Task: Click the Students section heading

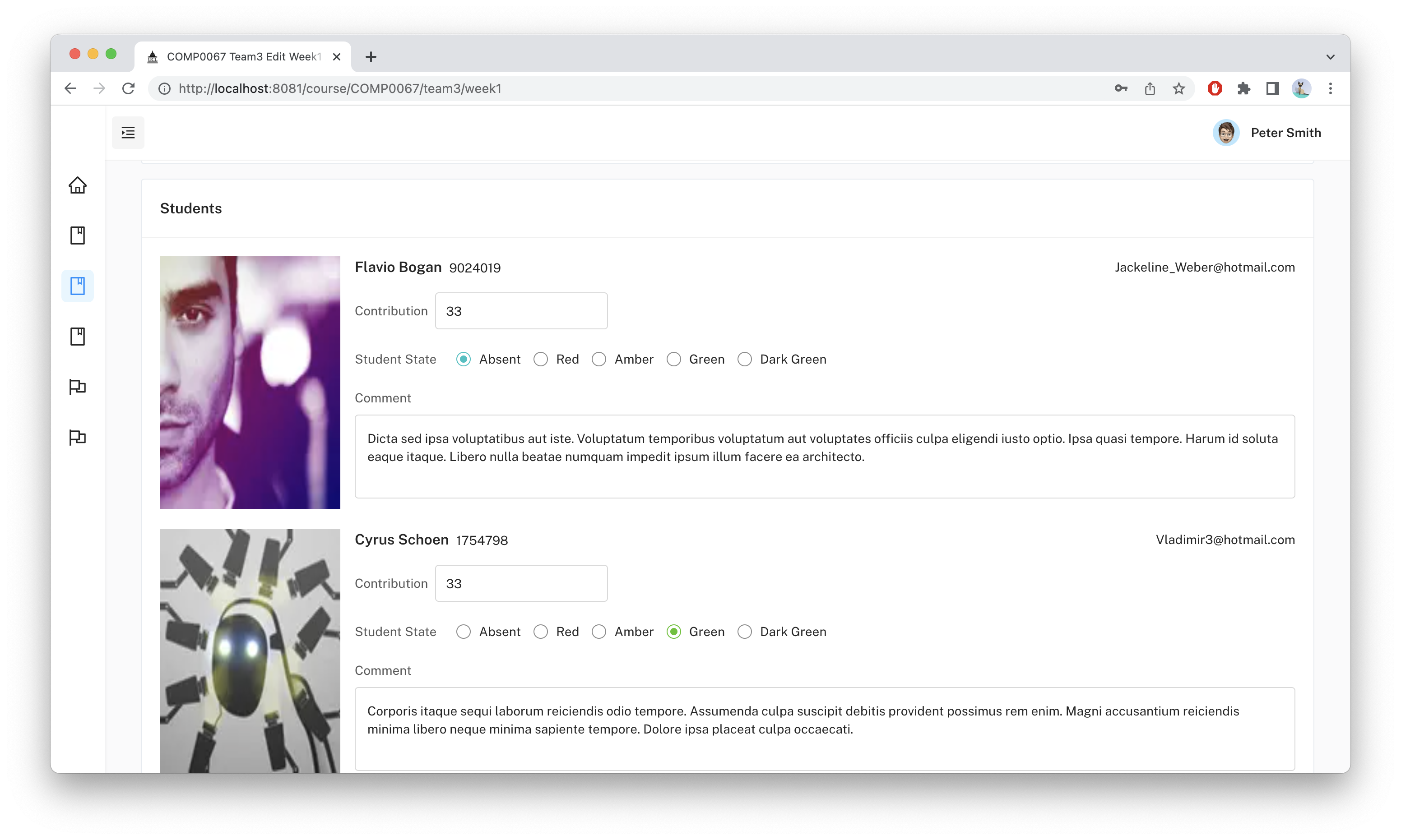Action: 191,208
